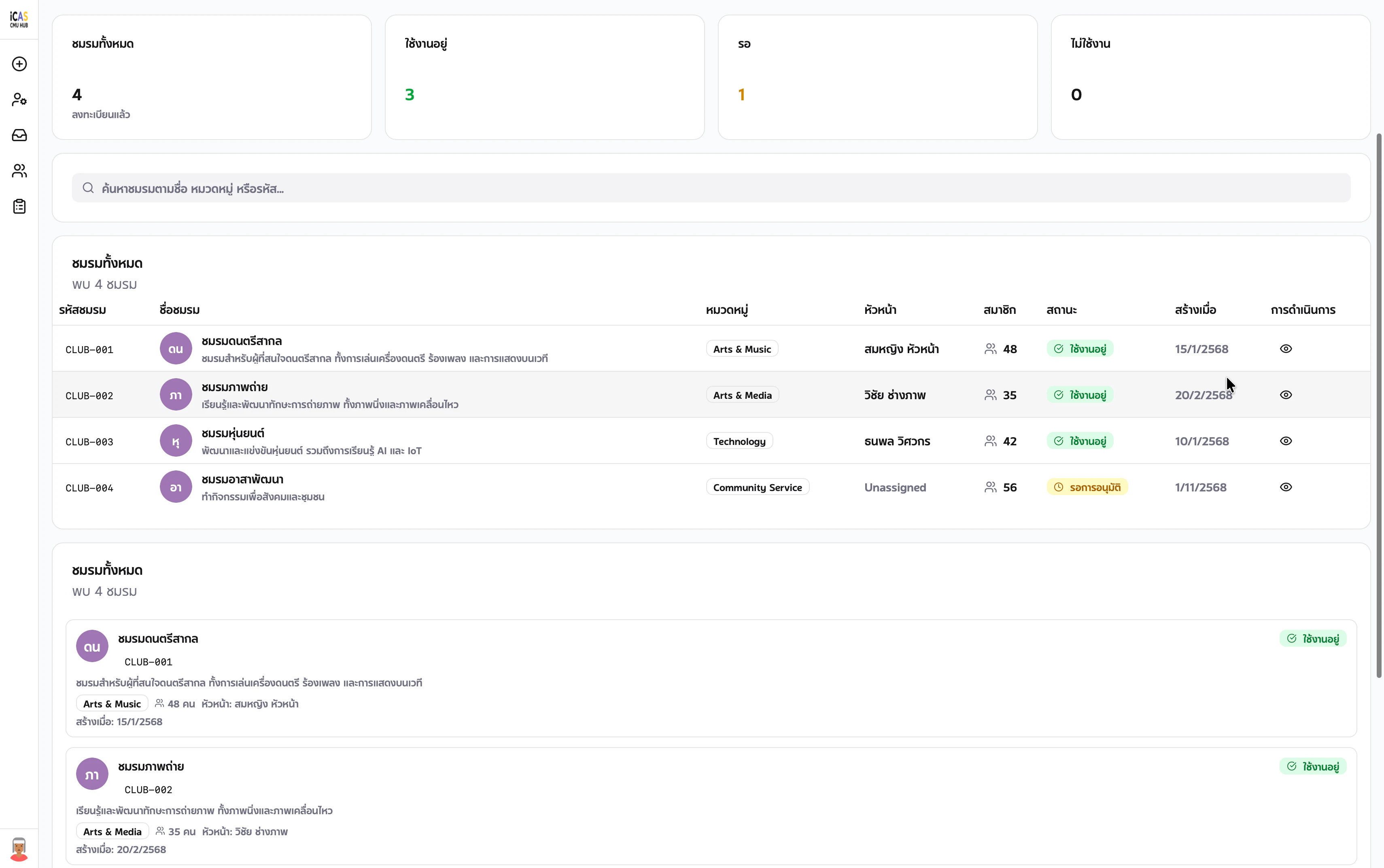
Task: Open the inbox tray icon in sidebar
Action: [19, 135]
